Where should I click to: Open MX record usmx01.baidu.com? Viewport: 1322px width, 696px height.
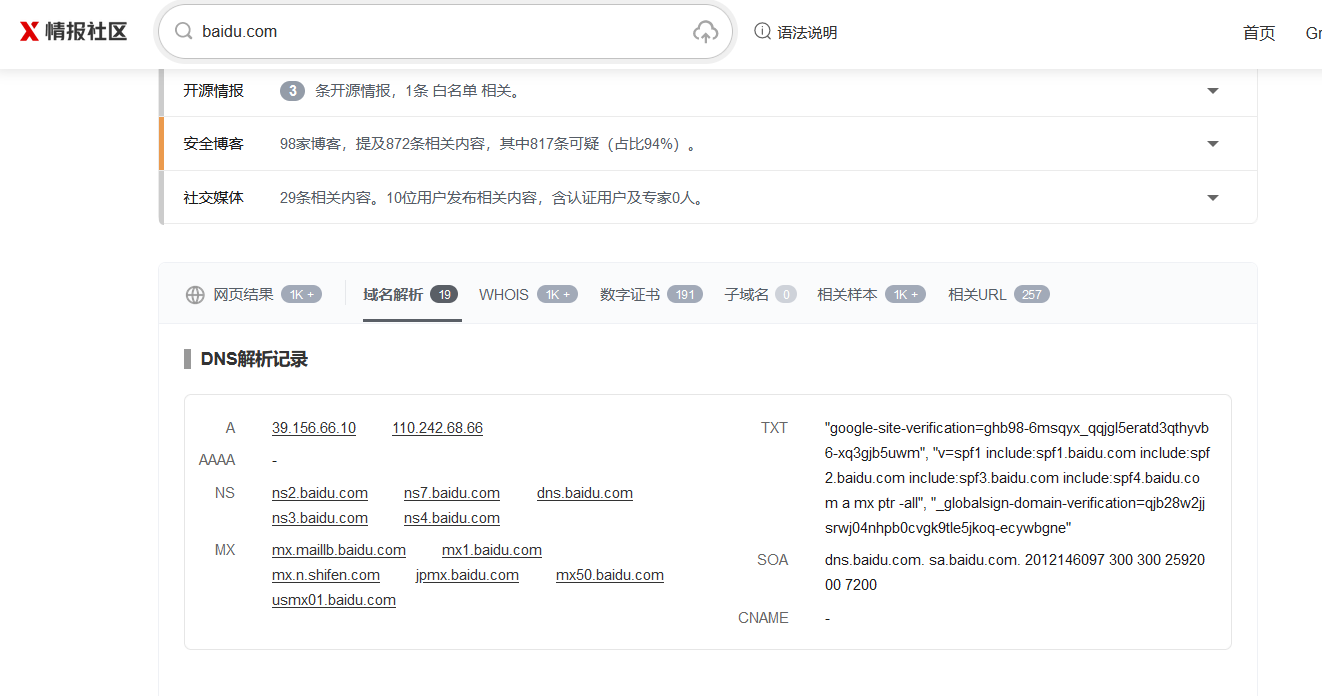[x=334, y=600]
